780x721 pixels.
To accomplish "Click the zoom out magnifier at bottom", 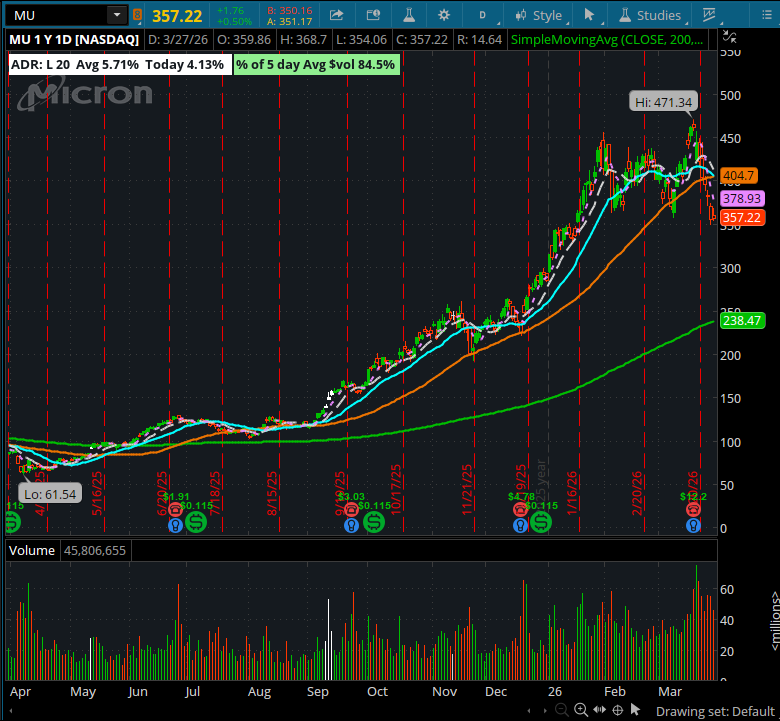I will [x=561, y=710].
